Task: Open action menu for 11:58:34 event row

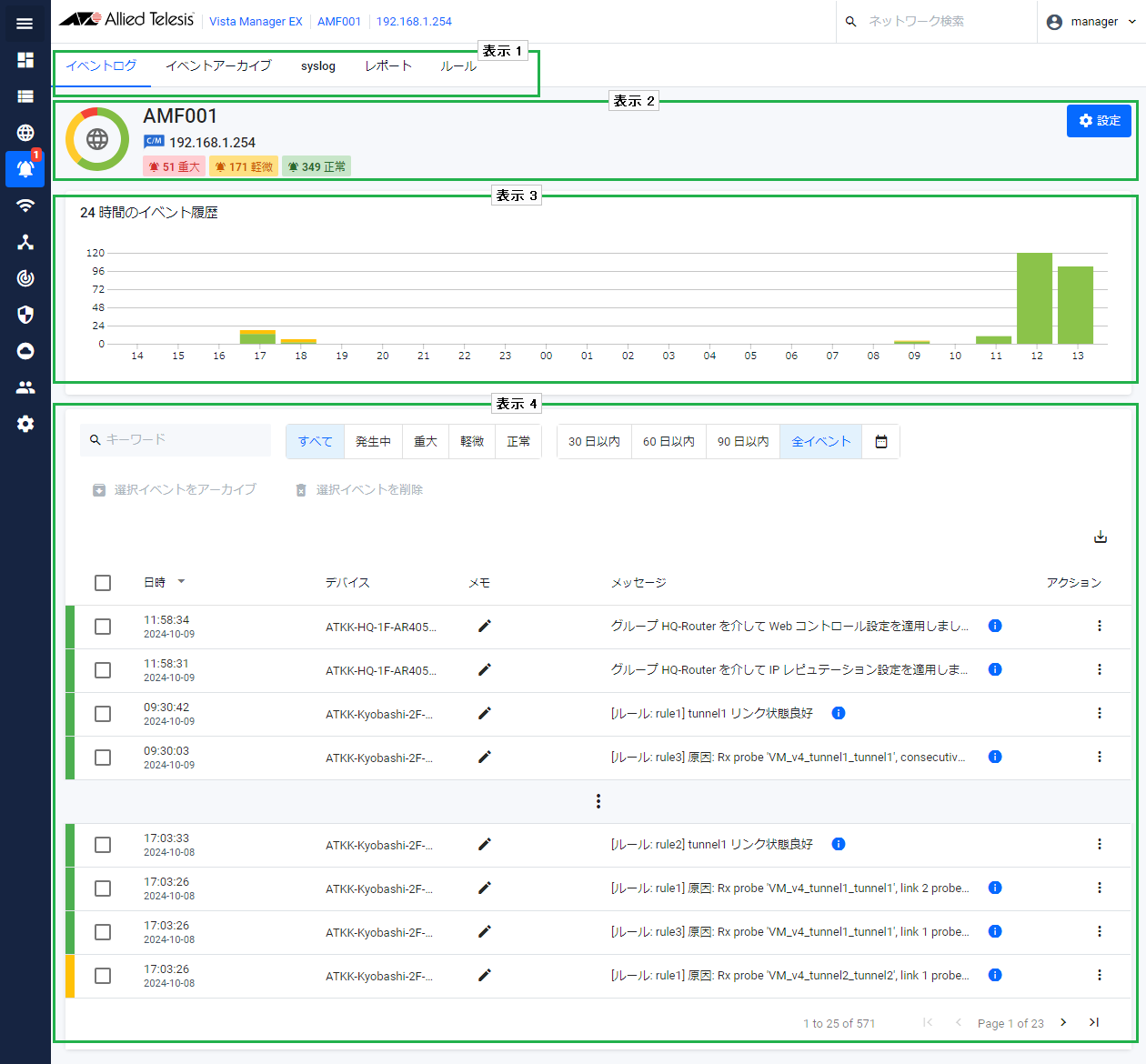Action: pos(1100,626)
